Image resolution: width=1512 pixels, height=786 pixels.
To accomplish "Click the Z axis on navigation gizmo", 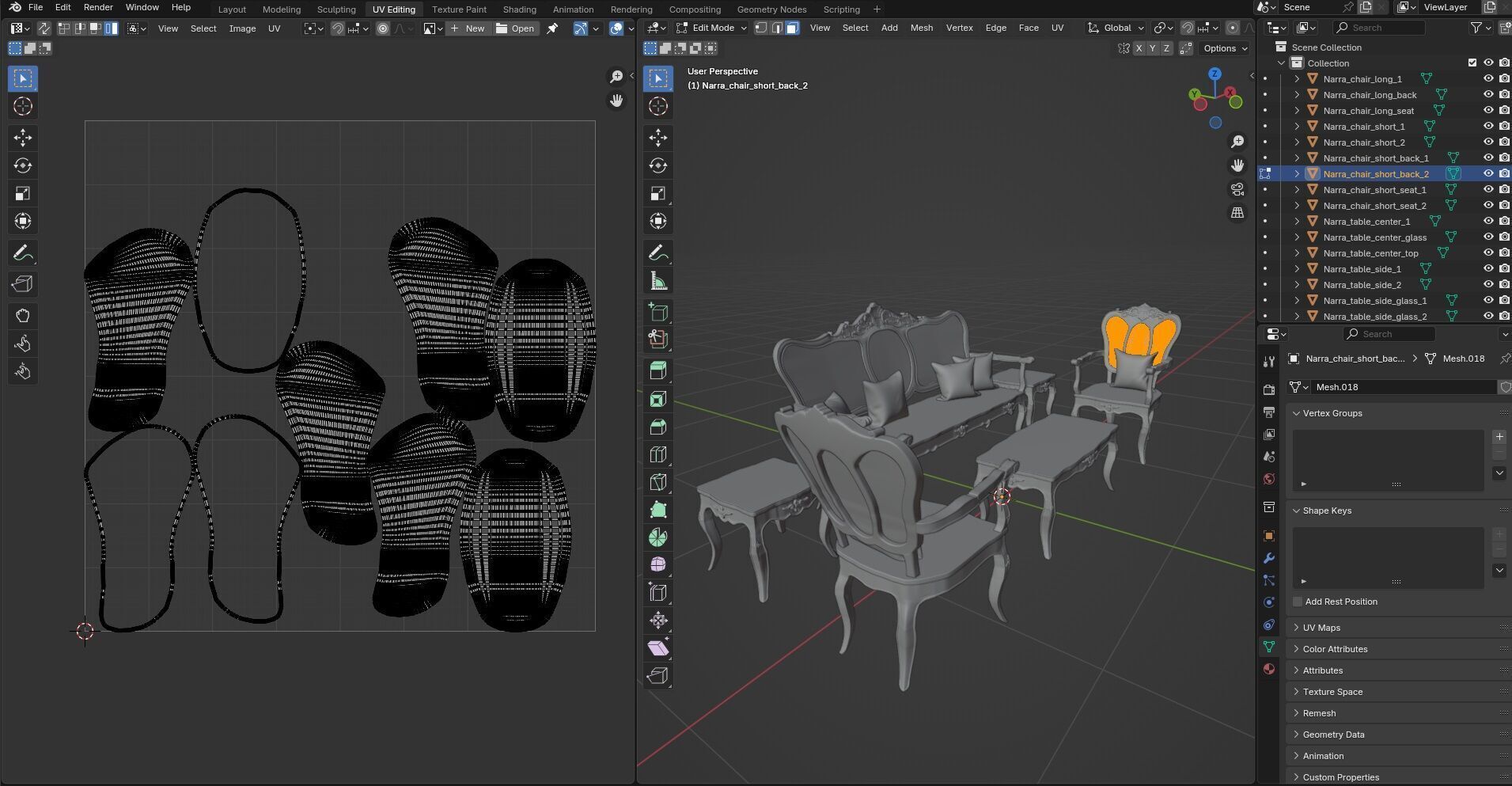I will (x=1215, y=74).
